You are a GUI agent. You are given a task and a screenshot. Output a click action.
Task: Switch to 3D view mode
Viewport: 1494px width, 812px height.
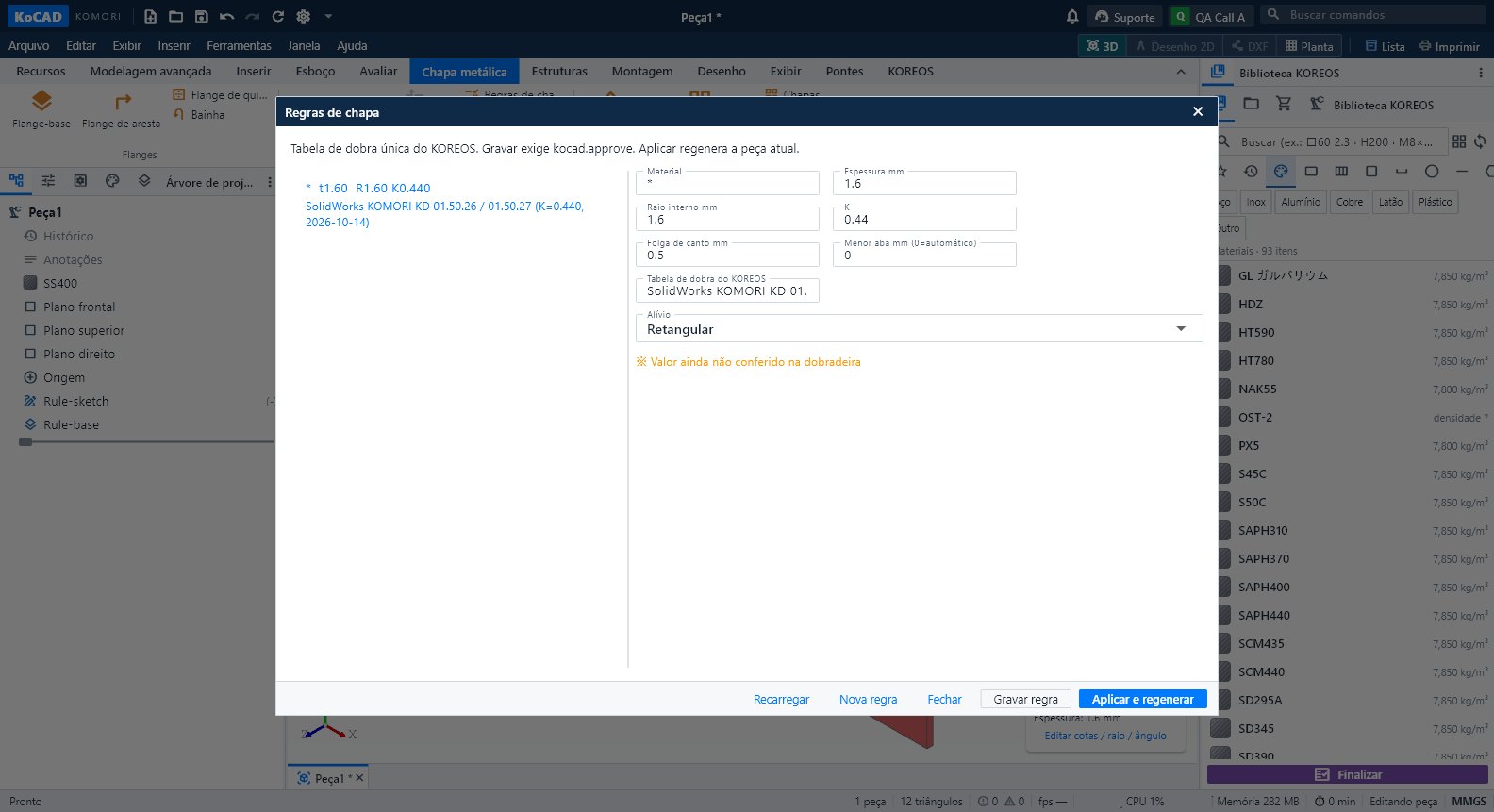1103,45
